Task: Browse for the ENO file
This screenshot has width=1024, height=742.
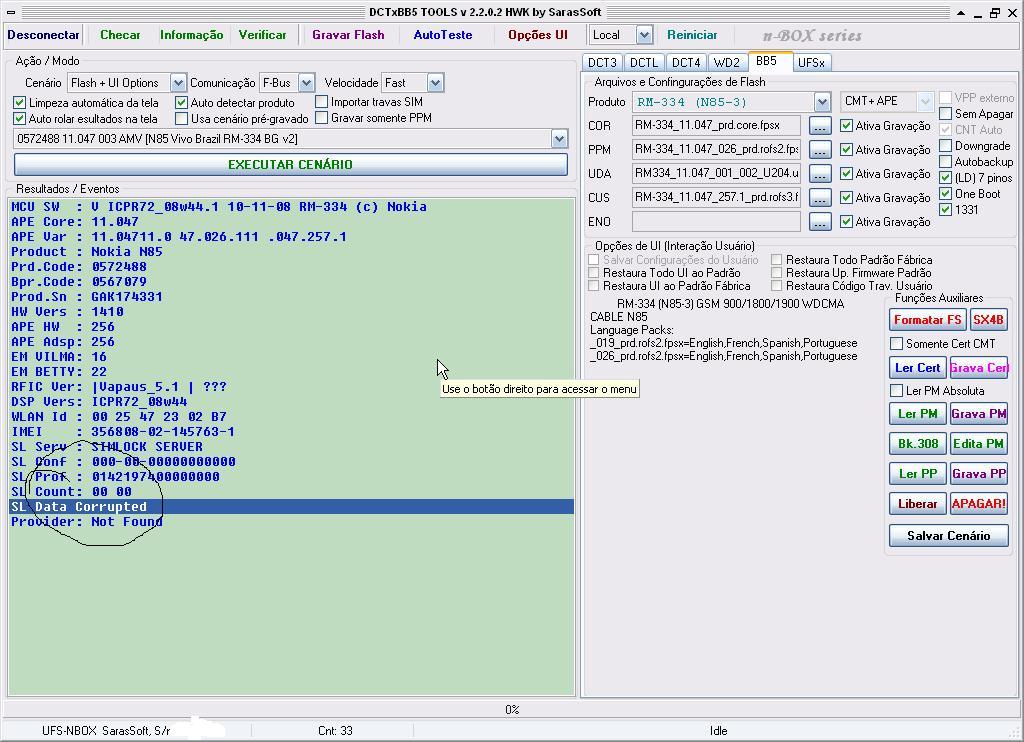Action: [820, 221]
